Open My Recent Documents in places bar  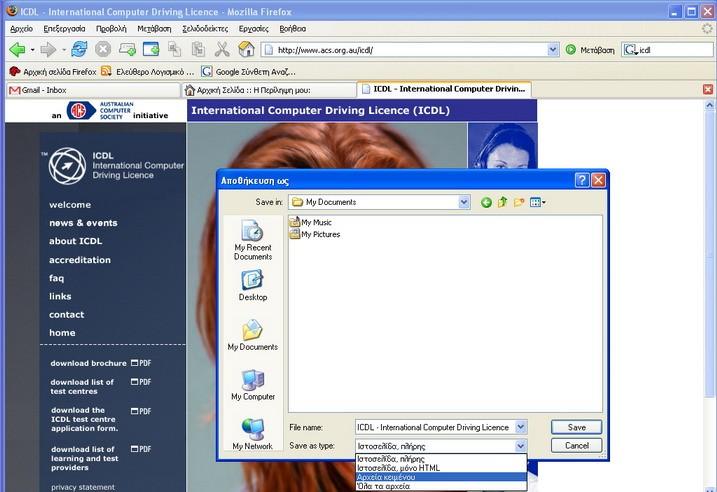[253, 240]
